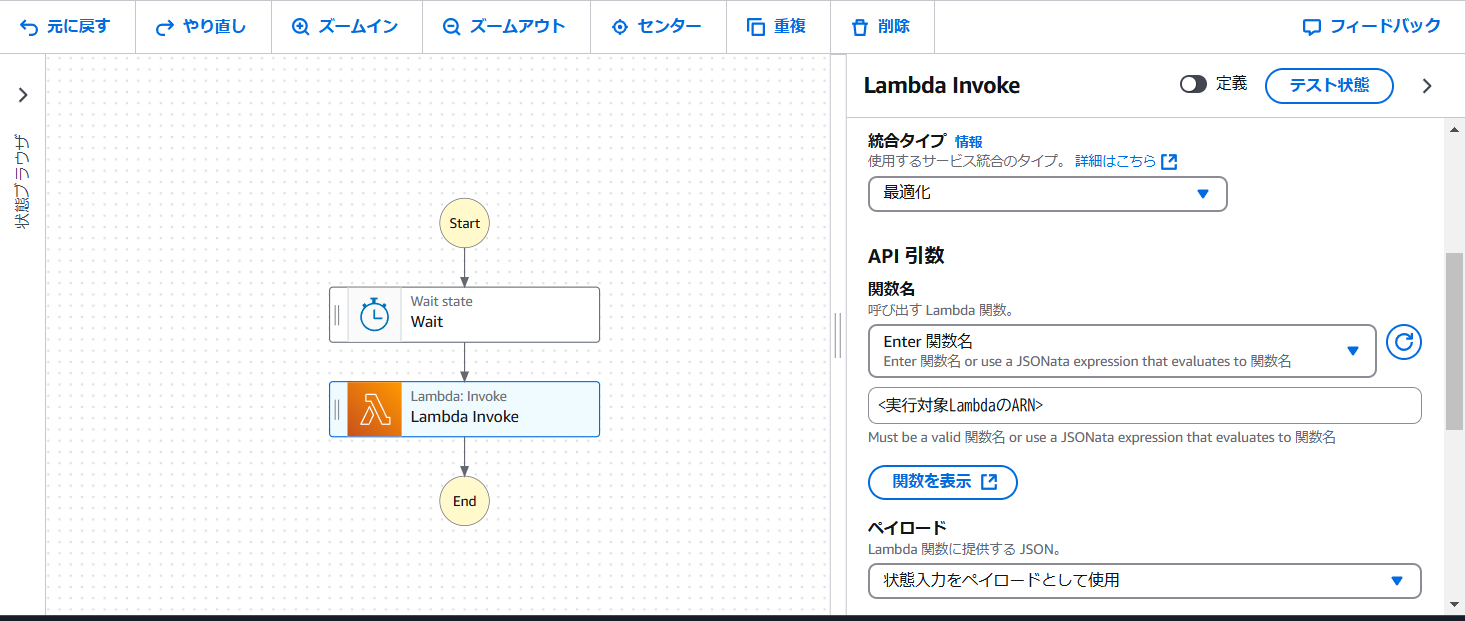Click the Lambda ARN input field
This screenshot has width=1465, height=621.
[1145, 405]
